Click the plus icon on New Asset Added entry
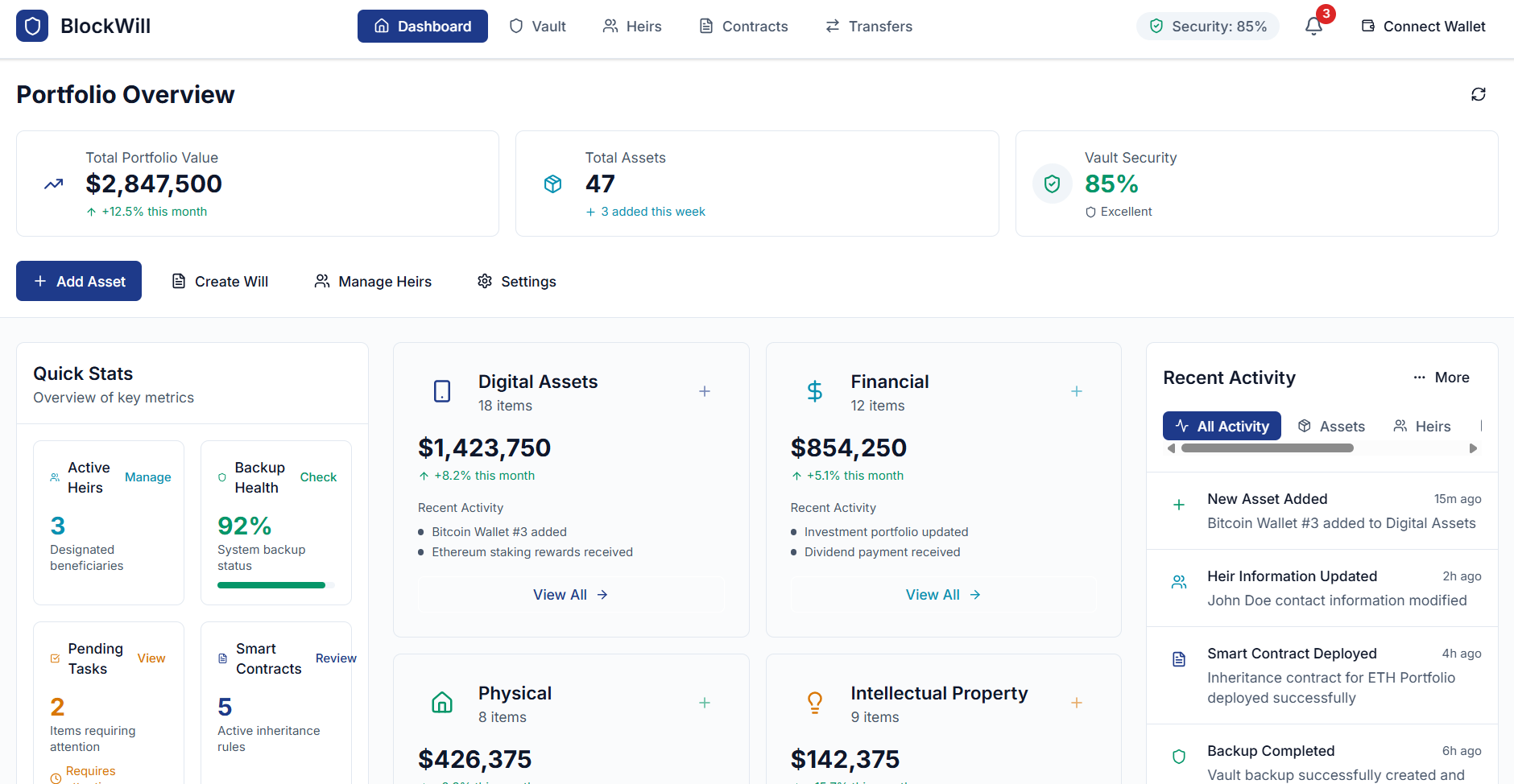Image resolution: width=1514 pixels, height=784 pixels. pos(1179,505)
